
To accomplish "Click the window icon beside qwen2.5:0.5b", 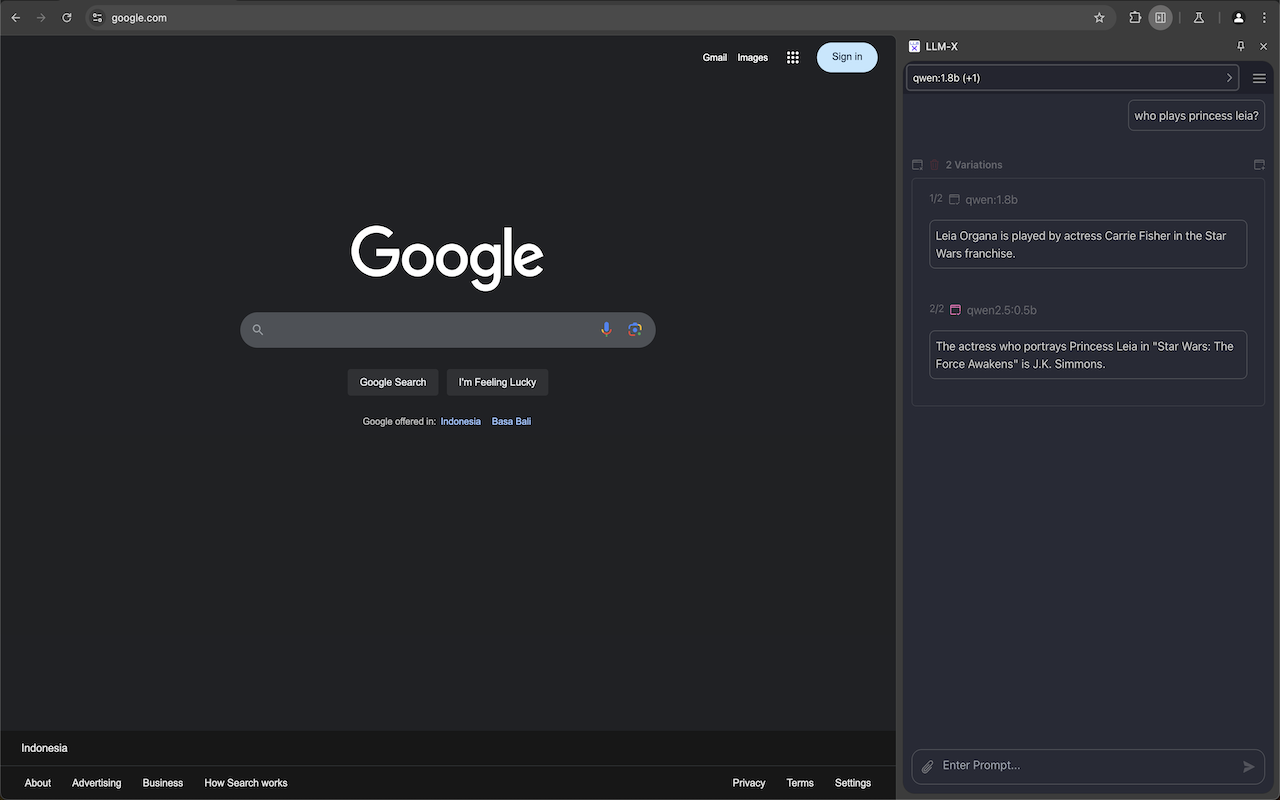I will (x=955, y=310).
